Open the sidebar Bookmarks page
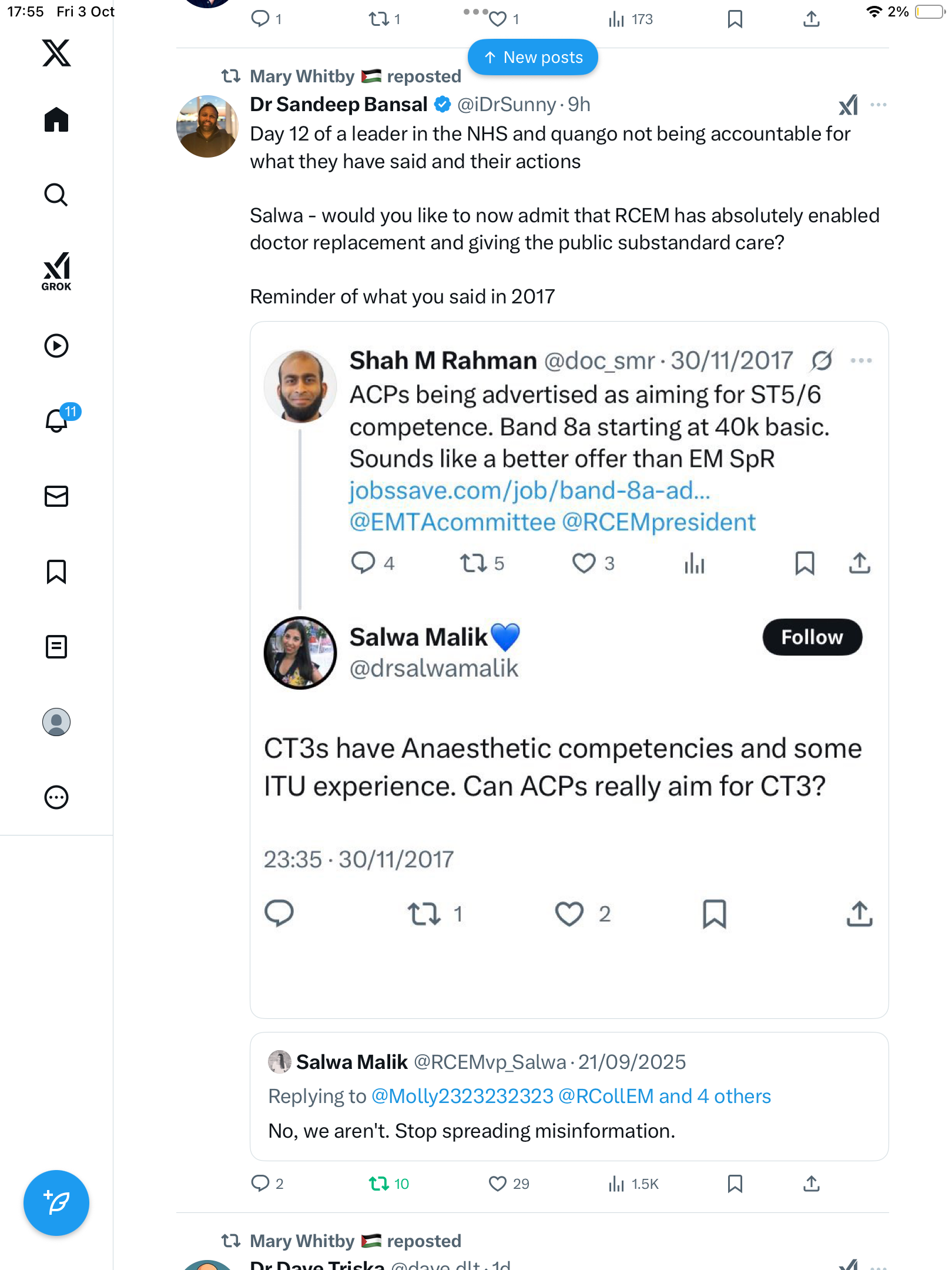This screenshot has width=952, height=1270. (56, 571)
